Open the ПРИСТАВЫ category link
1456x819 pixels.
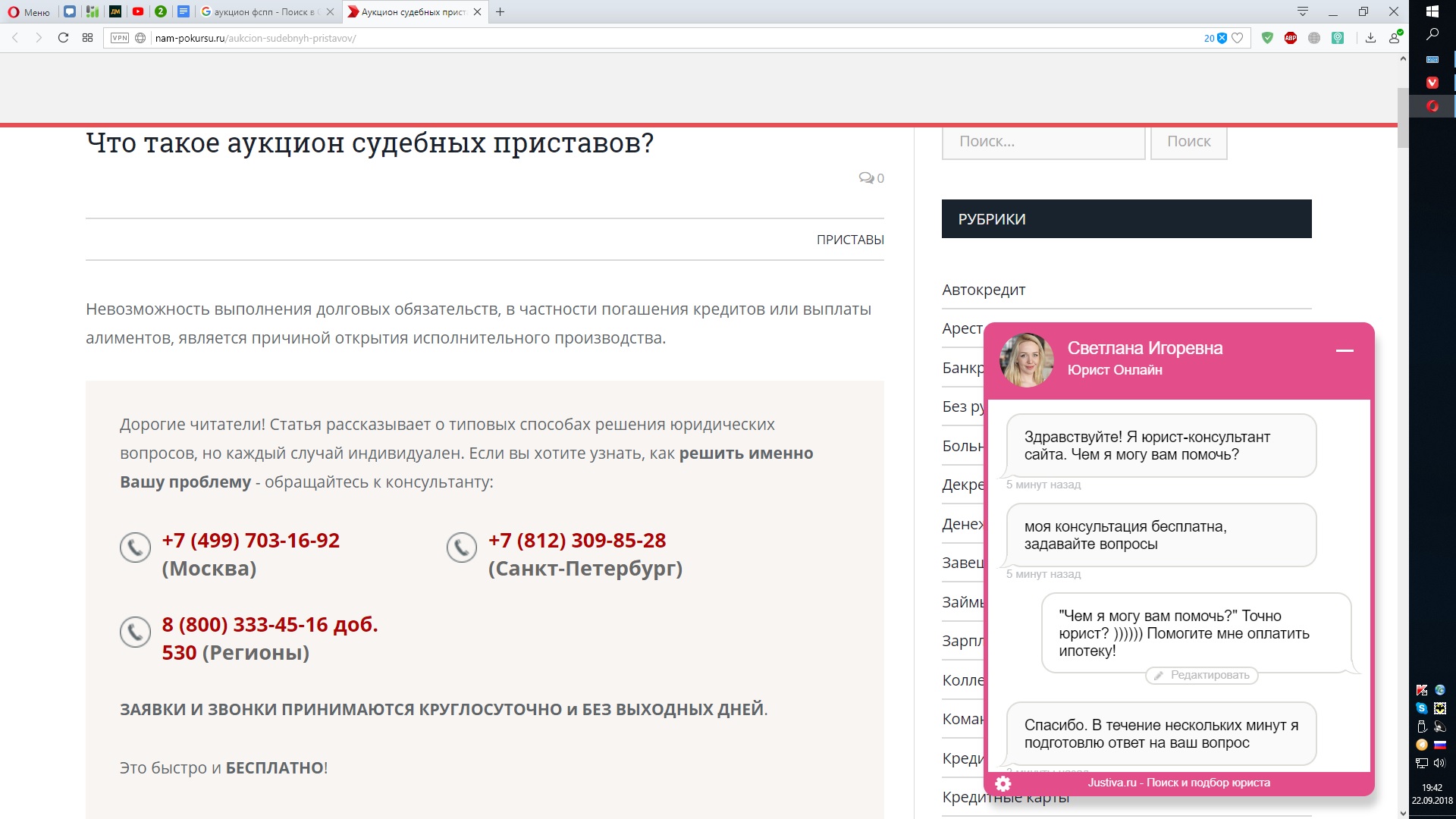[850, 240]
